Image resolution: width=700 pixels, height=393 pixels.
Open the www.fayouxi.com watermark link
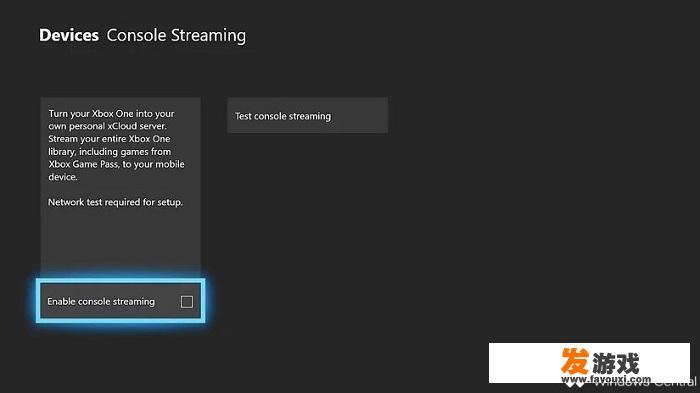tap(606, 380)
